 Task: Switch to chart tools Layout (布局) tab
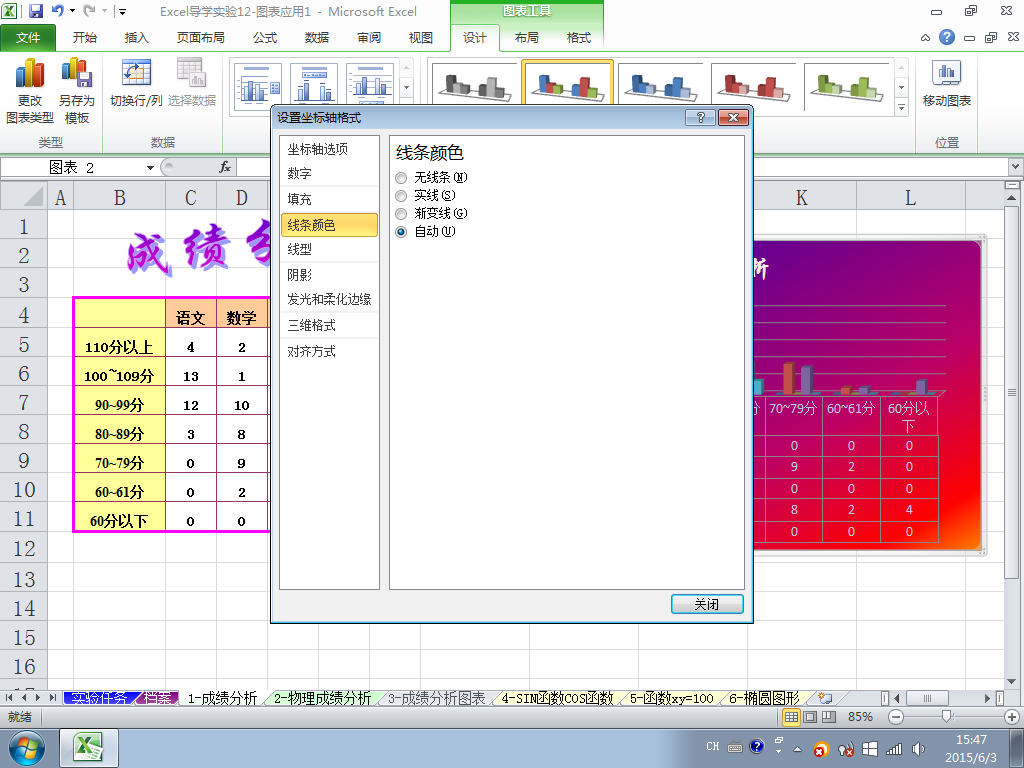click(526, 38)
